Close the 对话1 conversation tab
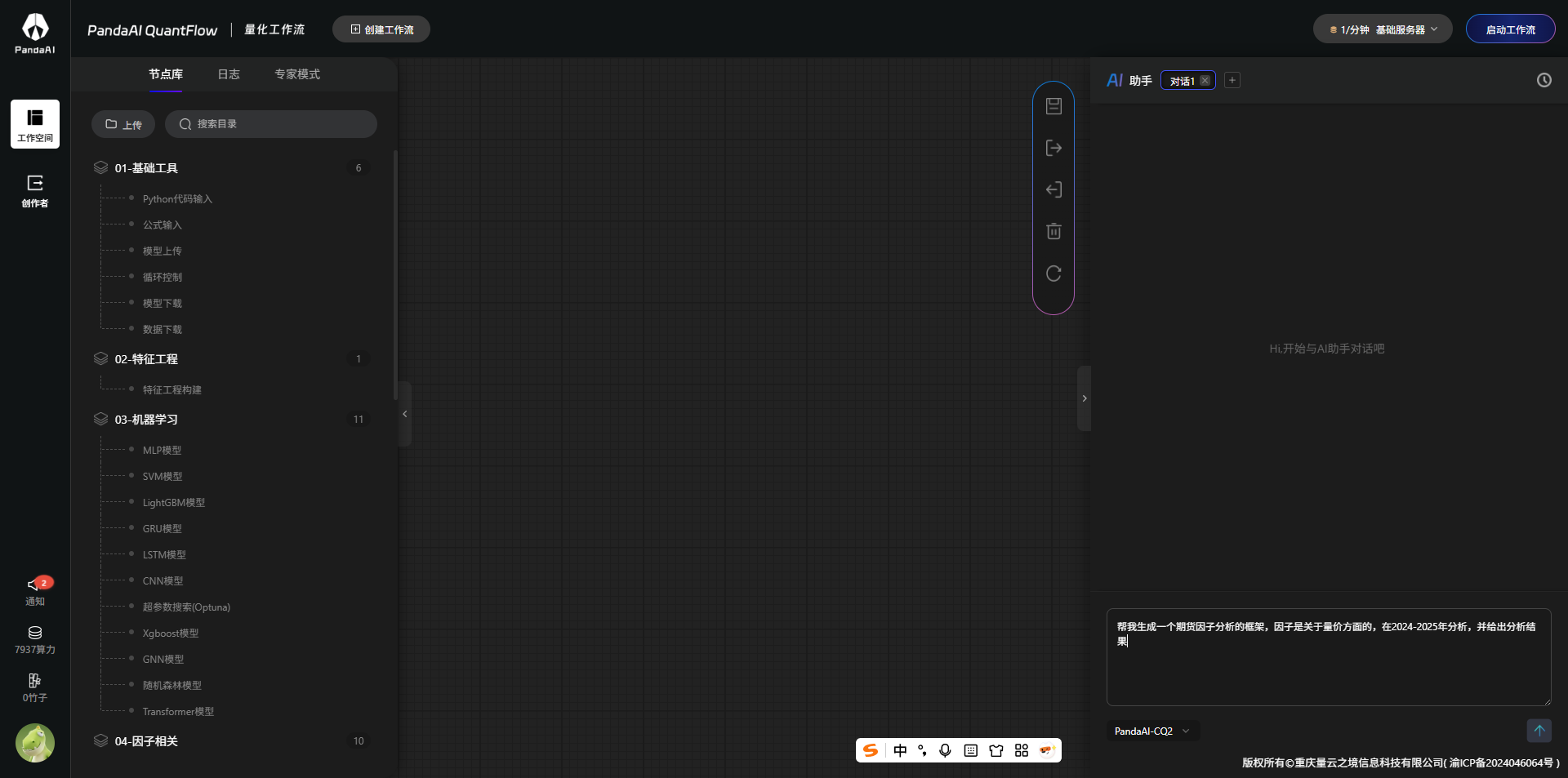 coord(1205,81)
